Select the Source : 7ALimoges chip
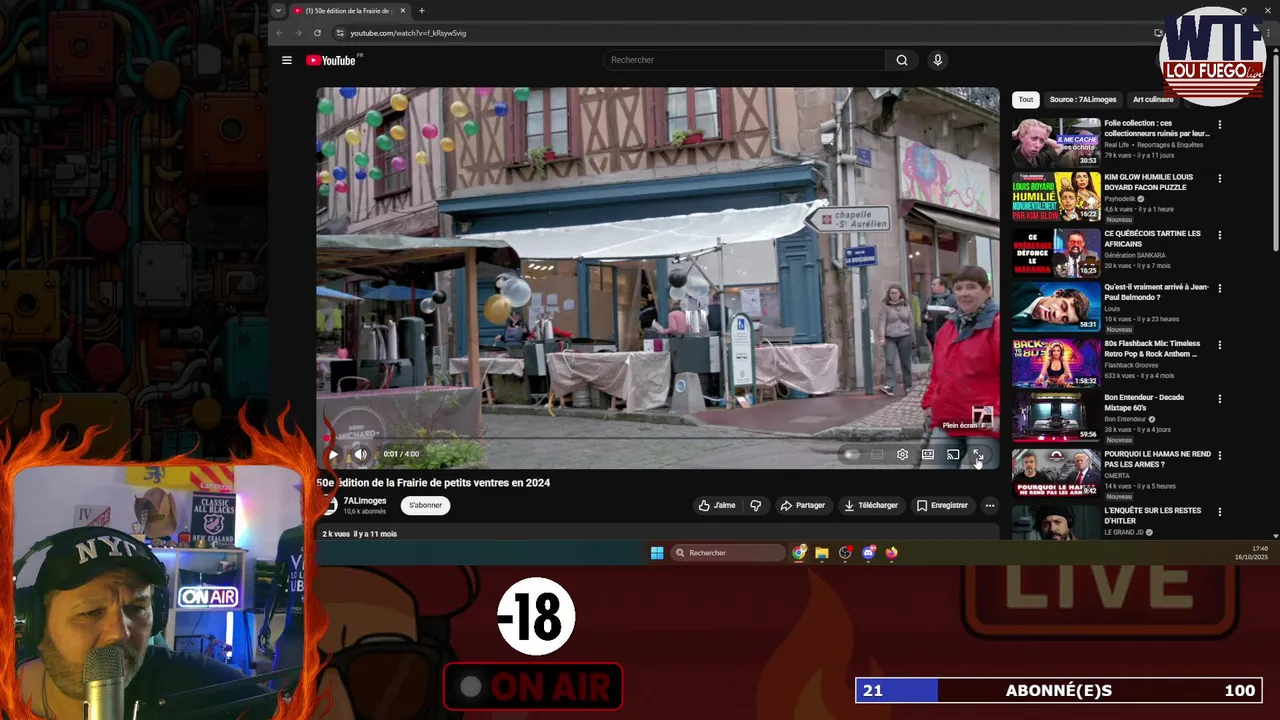The width and height of the screenshot is (1280, 720). coord(1083,99)
